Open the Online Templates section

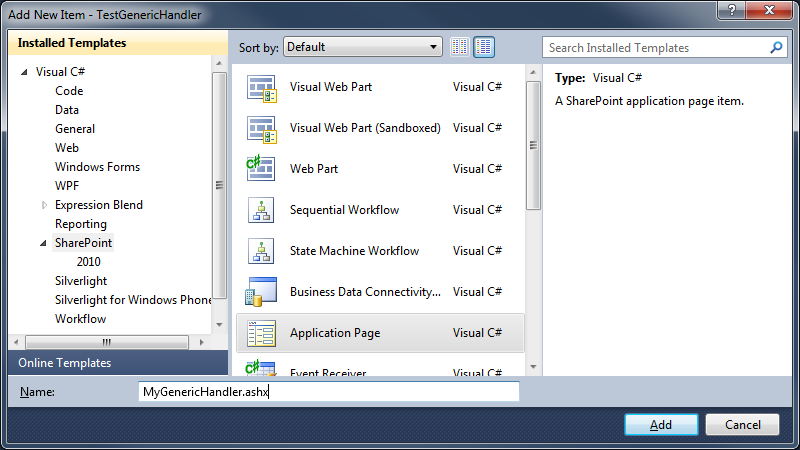tap(118, 363)
